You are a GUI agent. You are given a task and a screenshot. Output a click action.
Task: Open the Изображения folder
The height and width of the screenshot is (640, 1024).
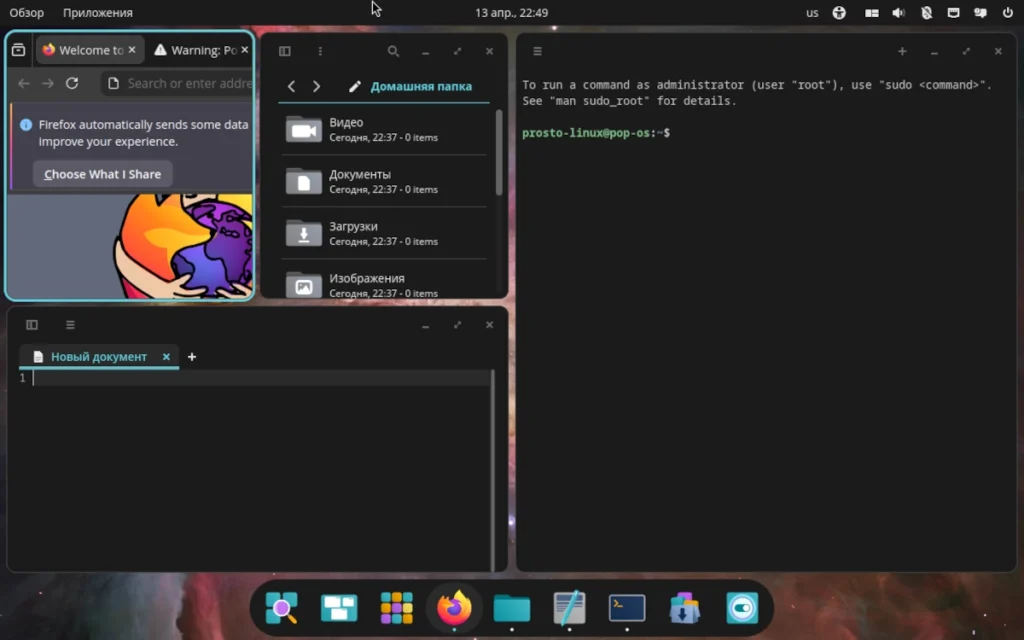384,285
